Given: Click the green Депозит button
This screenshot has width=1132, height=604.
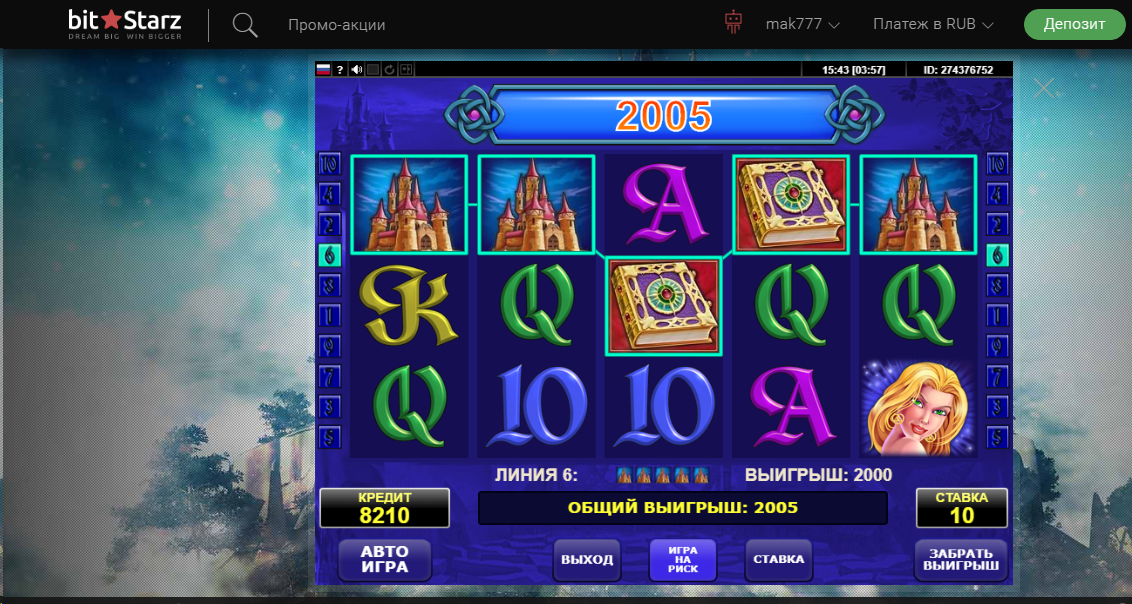Looking at the screenshot, I should coord(1074,24).
